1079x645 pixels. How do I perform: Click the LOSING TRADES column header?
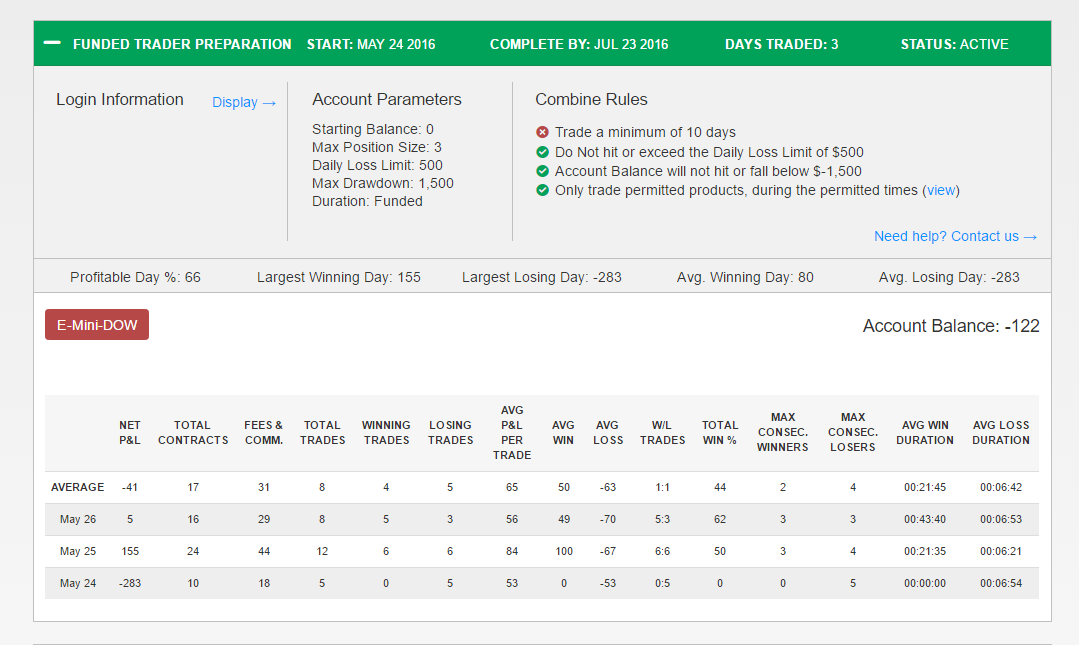[x=450, y=432]
